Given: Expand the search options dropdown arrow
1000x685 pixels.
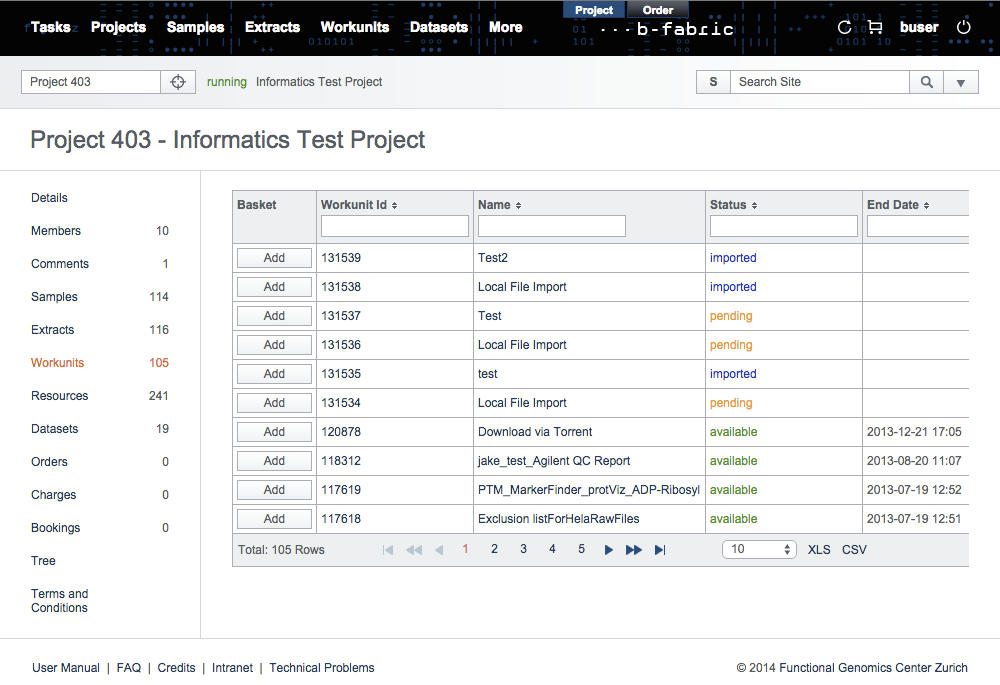Looking at the screenshot, I should click(x=960, y=82).
